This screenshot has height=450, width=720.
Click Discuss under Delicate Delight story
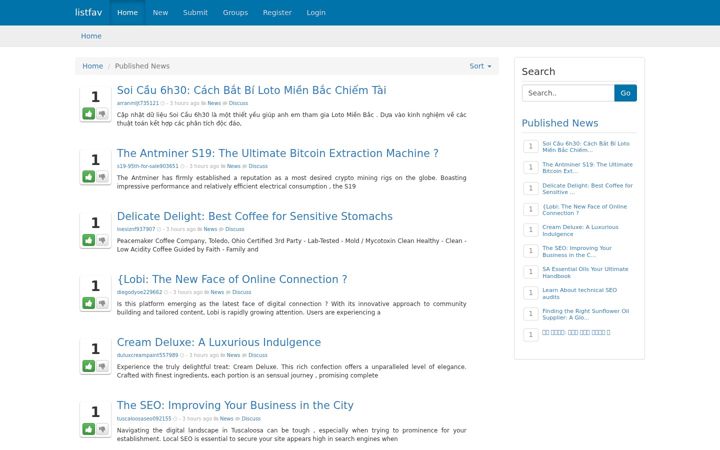click(x=235, y=229)
